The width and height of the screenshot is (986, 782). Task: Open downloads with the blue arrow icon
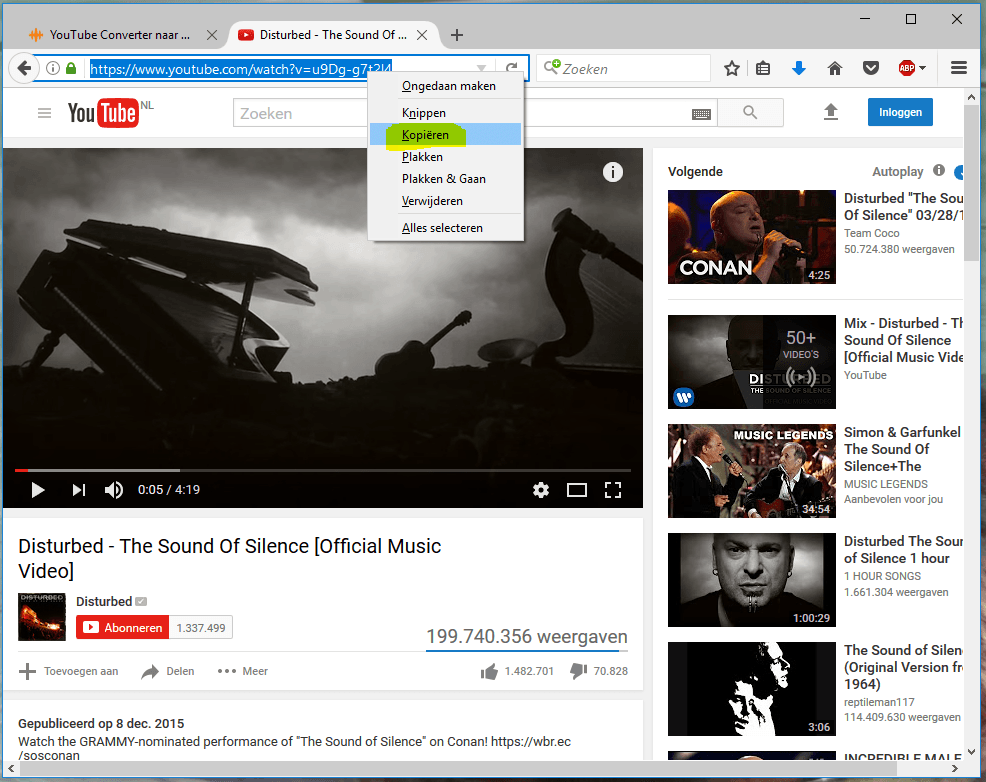coord(799,68)
